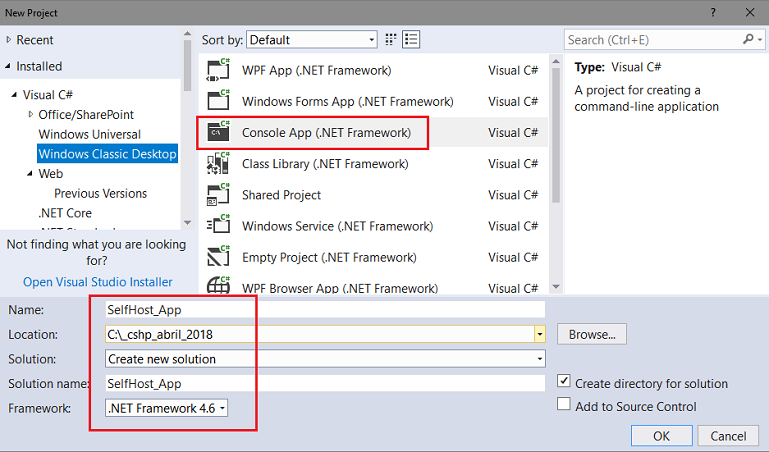The width and height of the screenshot is (769, 452).
Task: Click the category tree scroll down arrow
Action: coord(187,223)
